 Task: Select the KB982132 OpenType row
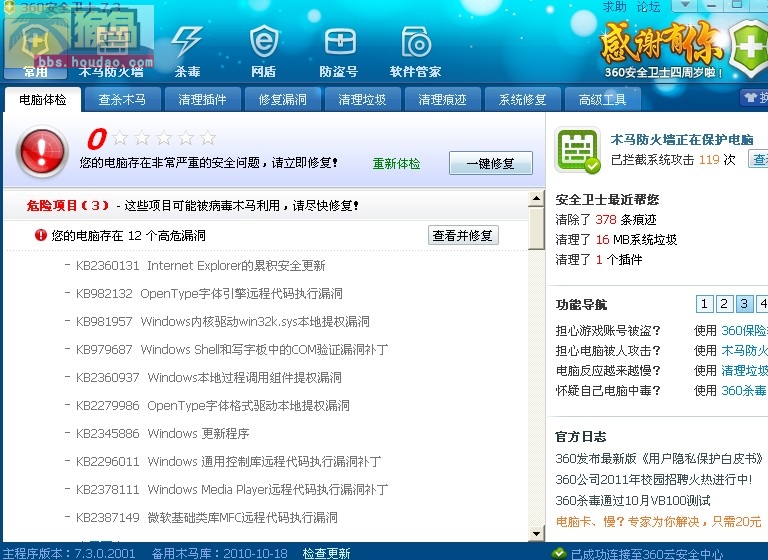click(x=204, y=293)
